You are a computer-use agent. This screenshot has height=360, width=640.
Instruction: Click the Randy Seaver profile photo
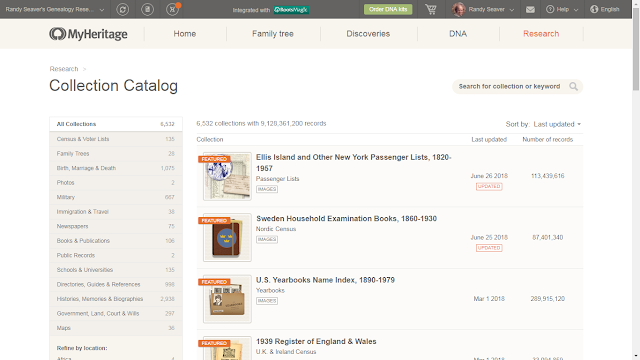coord(459,9)
